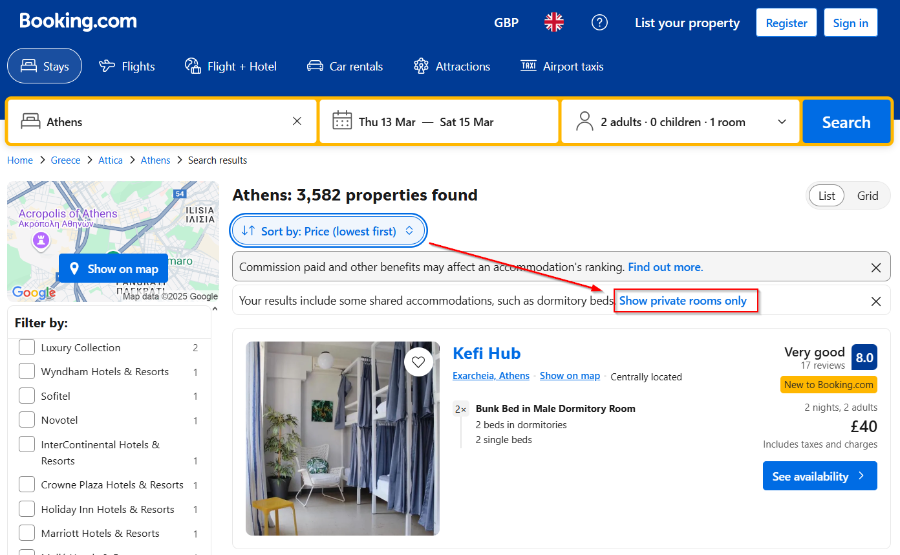This screenshot has height=555, width=900.
Task: Click the Sign in button
Action: pos(851,22)
